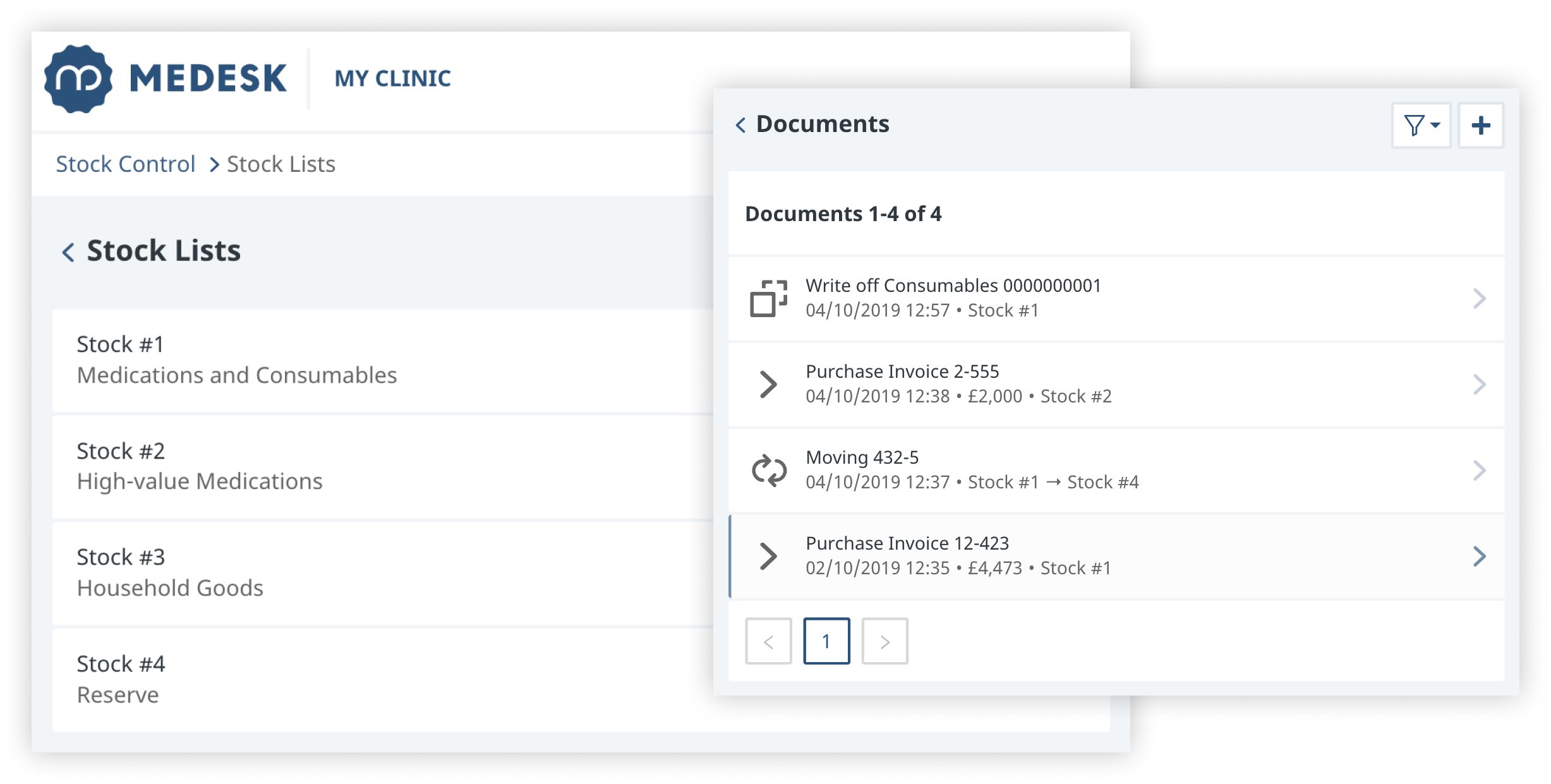Click the write-off icon for Consumables document

click(768, 298)
